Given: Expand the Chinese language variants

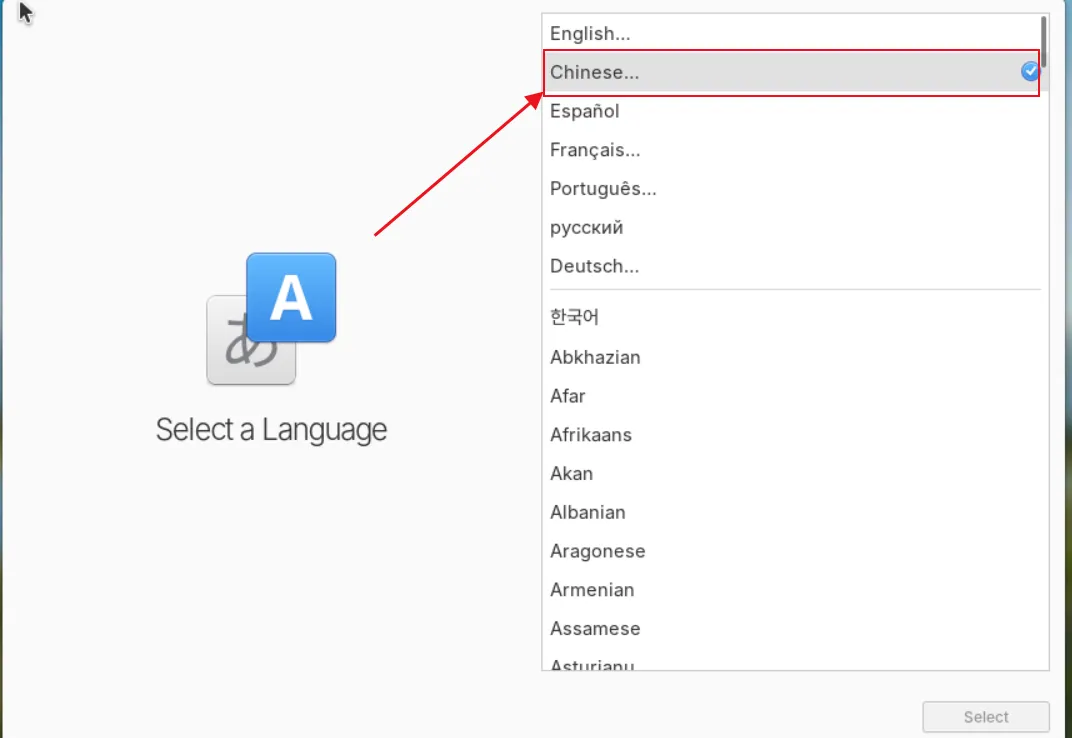Looking at the screenshot, I should (x=594, y=72).
